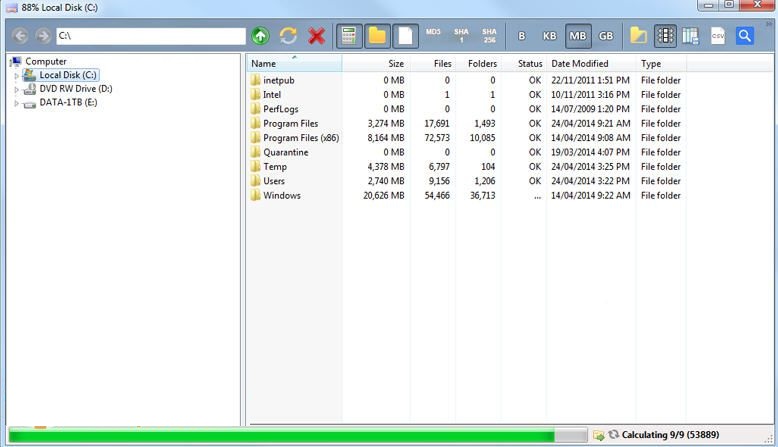Image resolution: width=778 pixels, height=447 pixels.
Task: Click the green Go up arrow button
Action: click(x=260, y=36)
